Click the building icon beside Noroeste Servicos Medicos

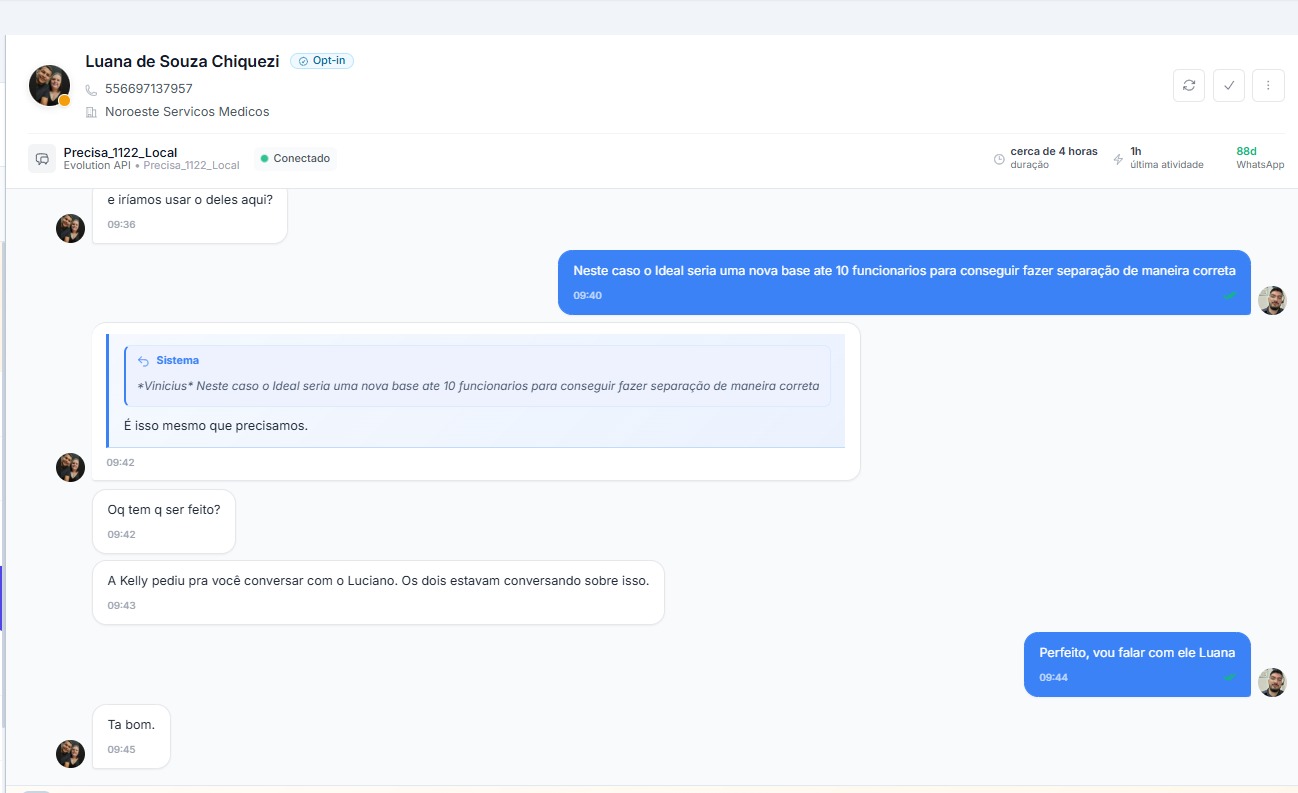92,112
